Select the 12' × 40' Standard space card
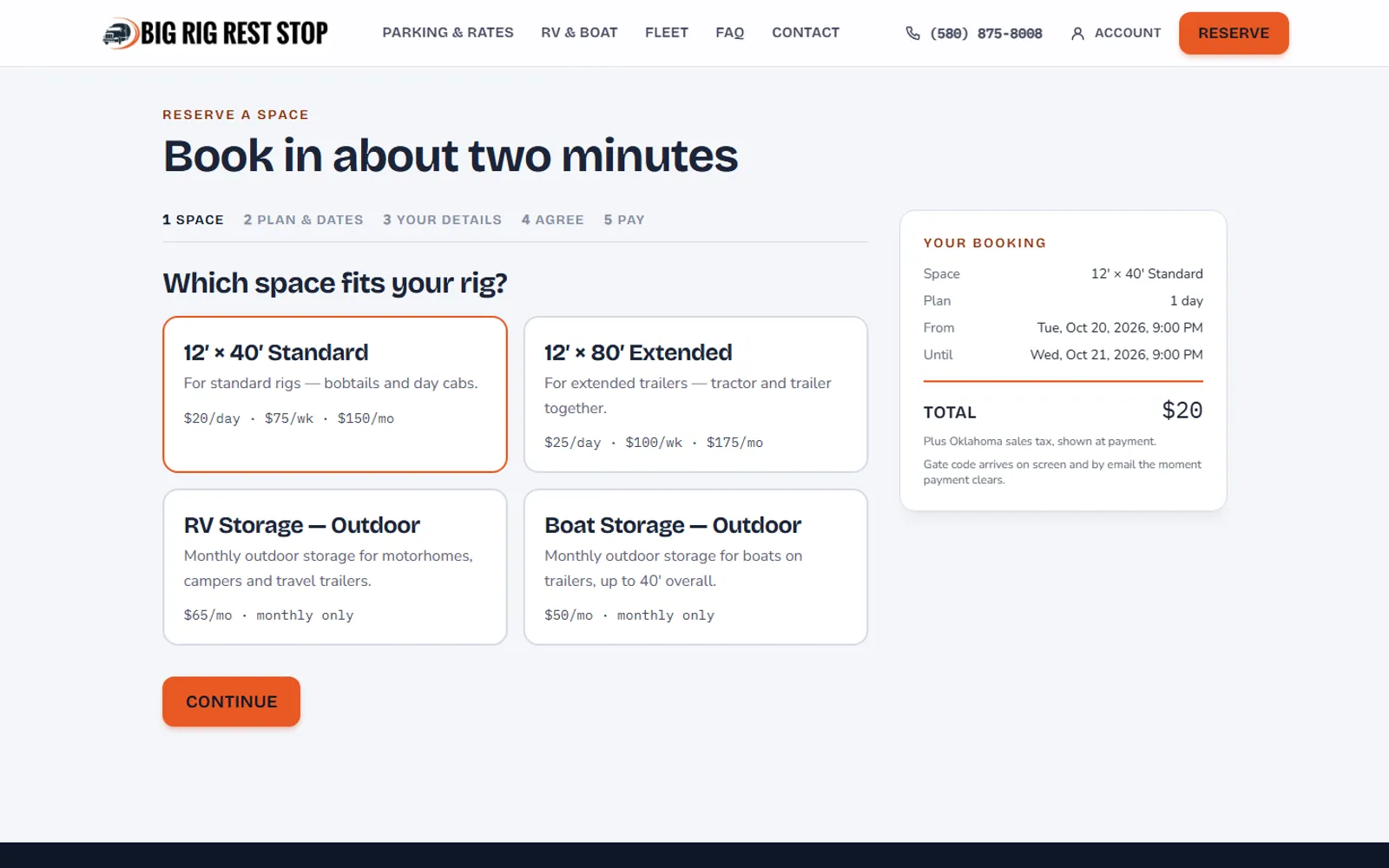This screenshot has width=1389, height=868. (335, 394)
